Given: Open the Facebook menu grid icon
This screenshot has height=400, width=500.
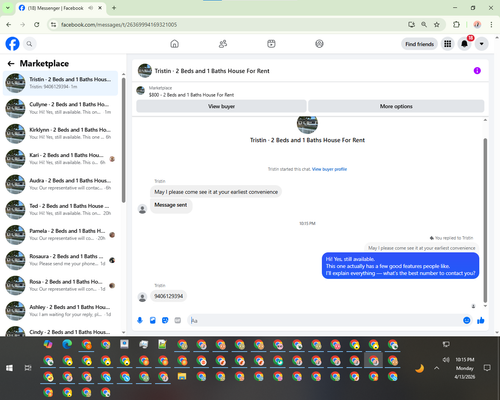Looking at the screenshot, I should [x=447, y=44].
